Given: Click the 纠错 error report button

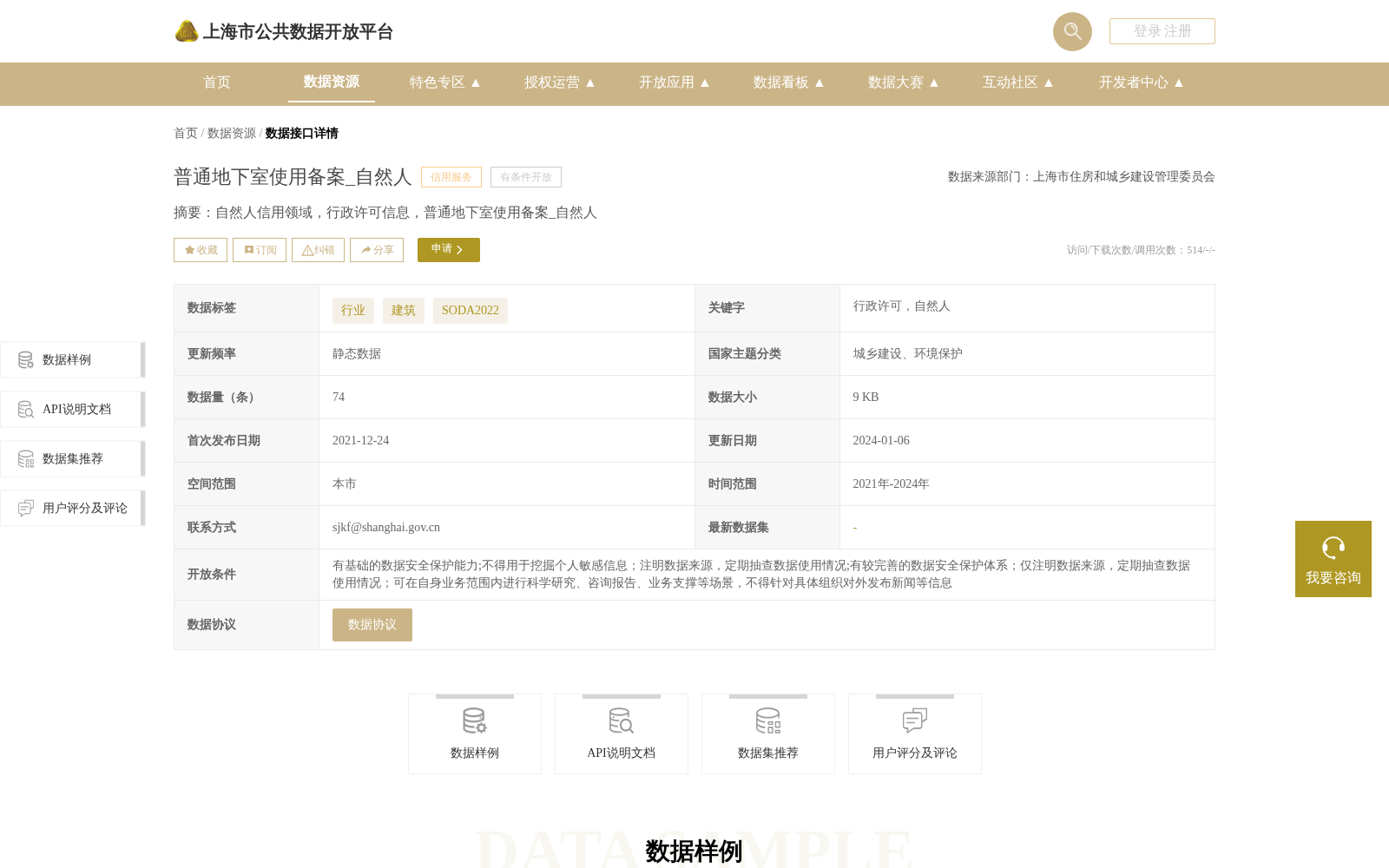Looking at the screenshot, I should pos(318,250).
